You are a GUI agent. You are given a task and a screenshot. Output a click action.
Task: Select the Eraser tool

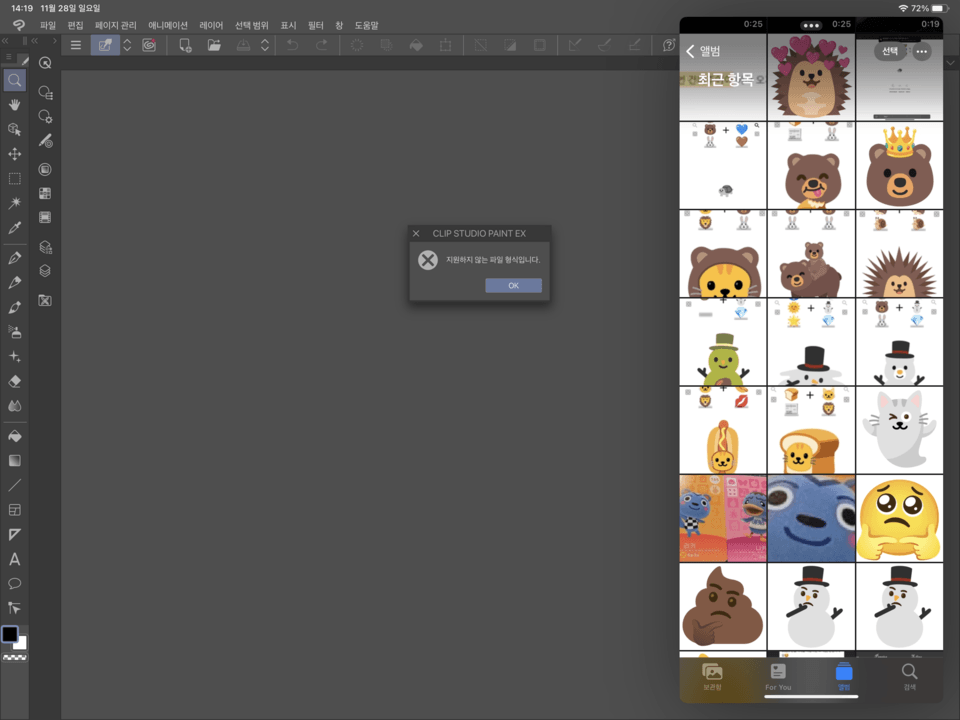pos(14,381)
